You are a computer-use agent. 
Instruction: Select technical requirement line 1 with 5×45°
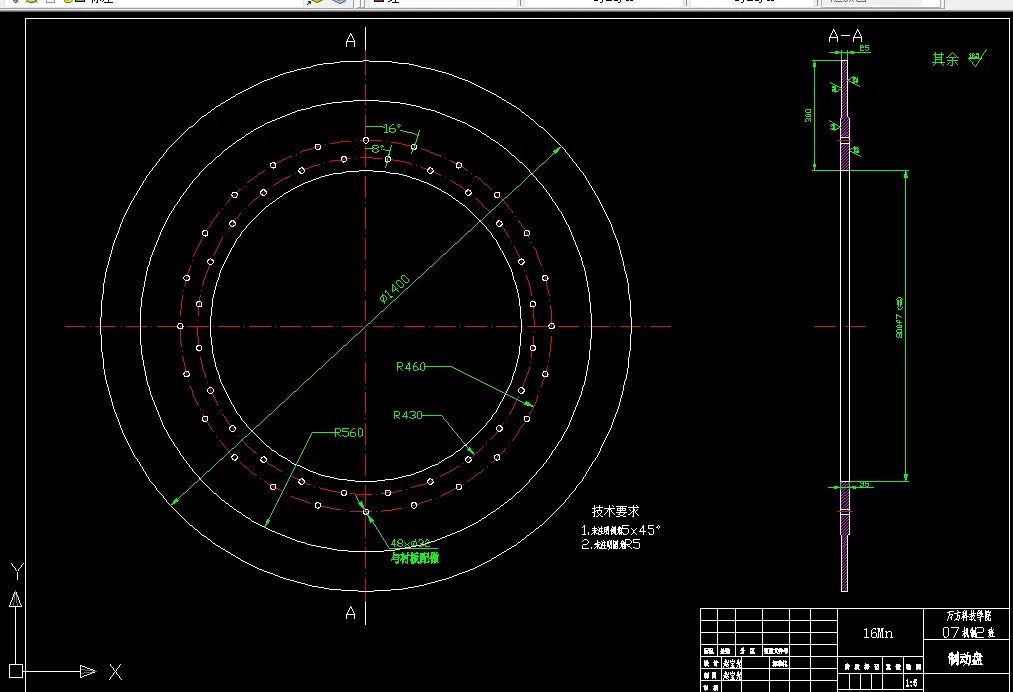[621, 530]
